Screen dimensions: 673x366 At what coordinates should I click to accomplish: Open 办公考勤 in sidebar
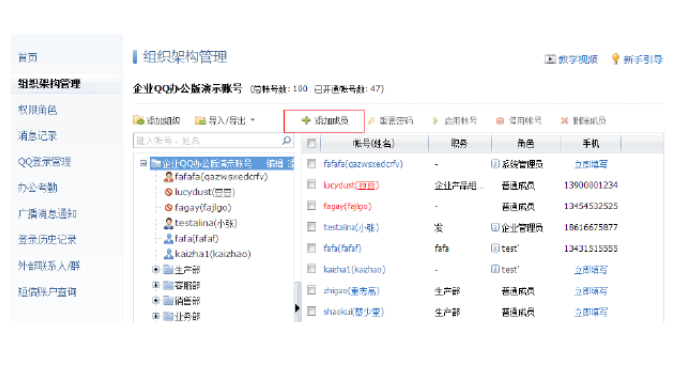point(37,188)
